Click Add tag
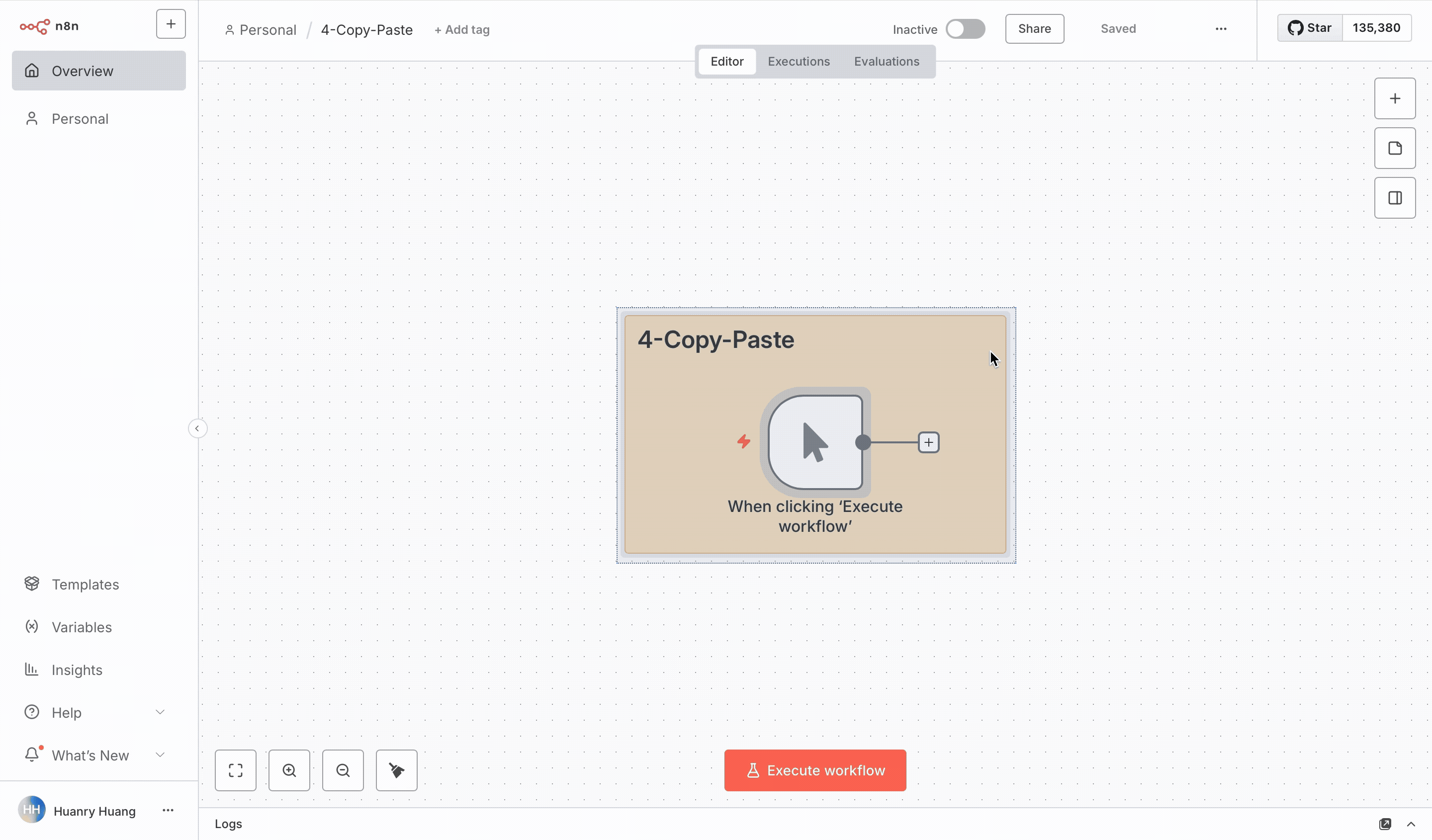 [462, 29]
